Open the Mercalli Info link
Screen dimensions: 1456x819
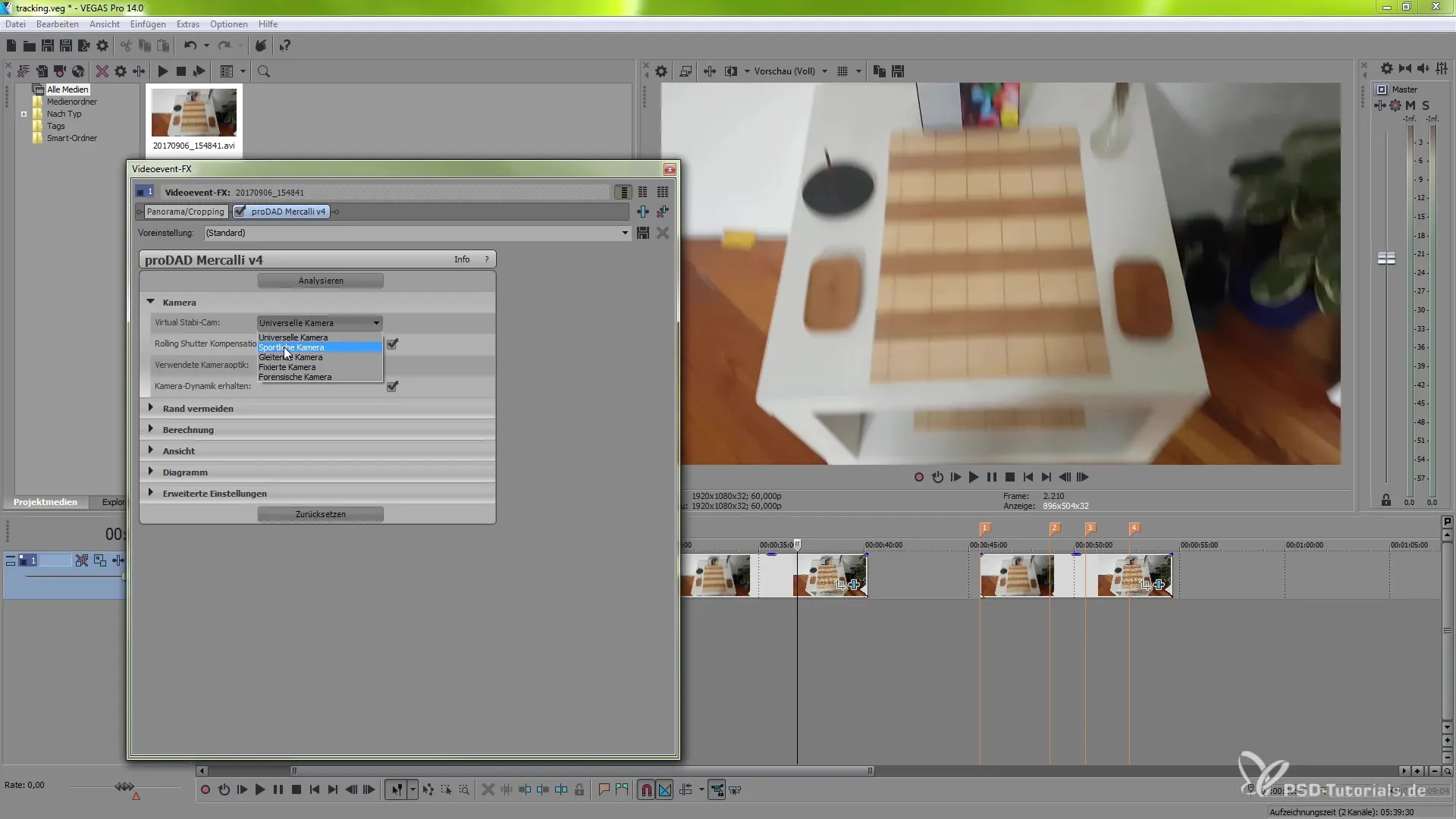pos(462,259)
